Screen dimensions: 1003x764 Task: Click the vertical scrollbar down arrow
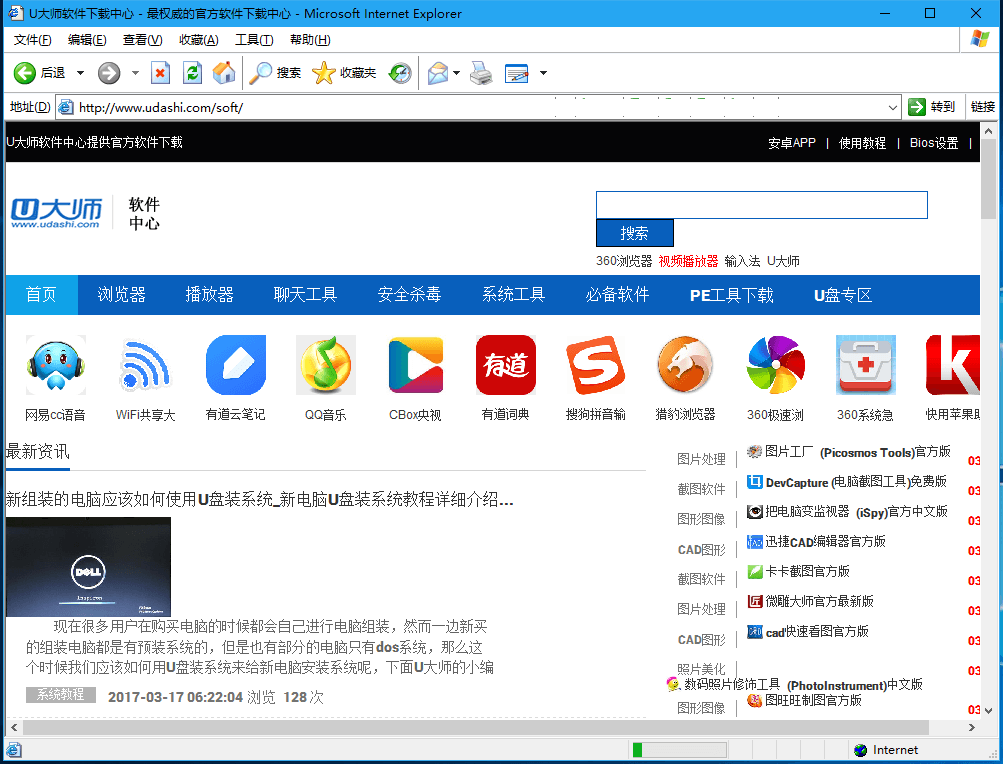[x=989, y=710]
